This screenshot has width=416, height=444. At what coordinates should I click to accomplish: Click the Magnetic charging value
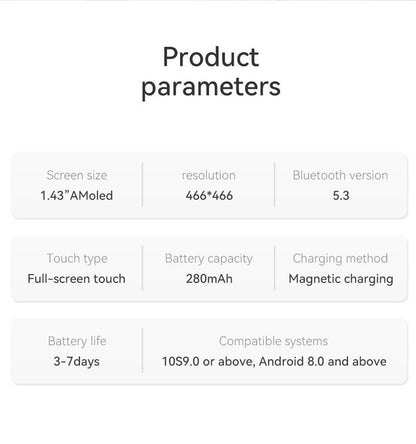point(341,279)
